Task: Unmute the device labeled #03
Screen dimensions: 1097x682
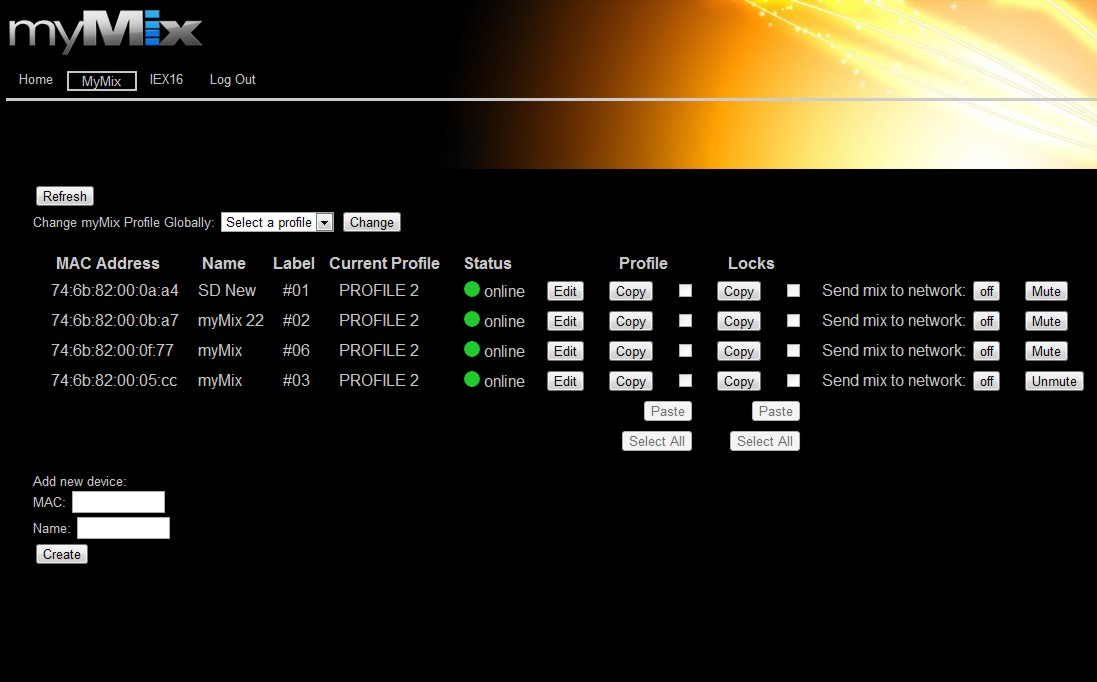Action: pyautogui.click(x=1054, y=381)
